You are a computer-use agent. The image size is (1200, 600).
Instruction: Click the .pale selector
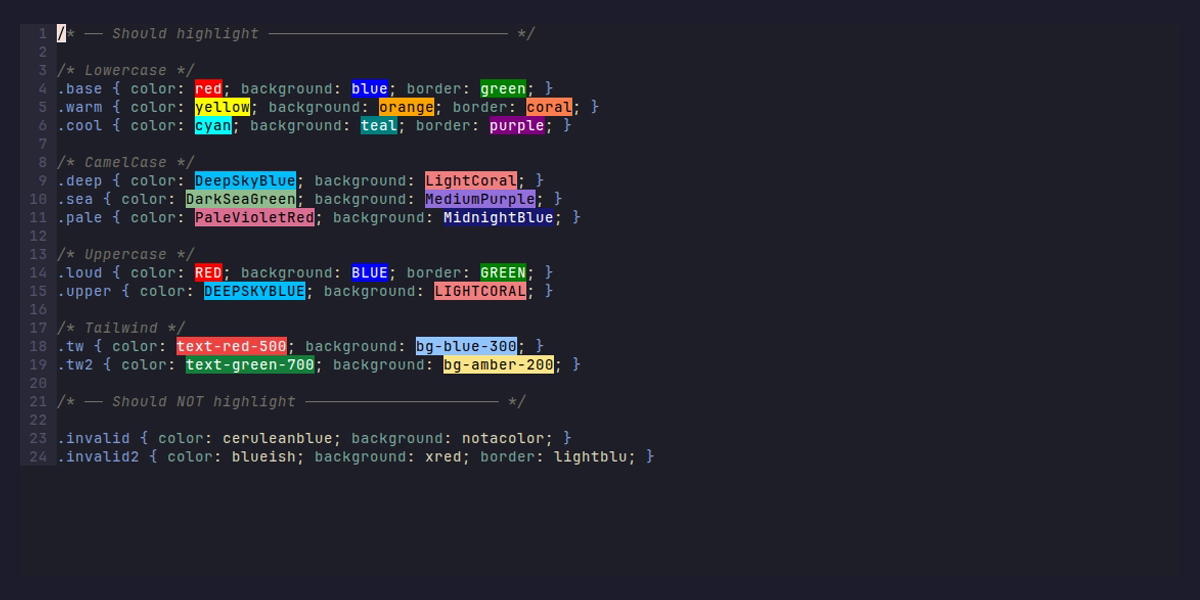tap(80, 218)
